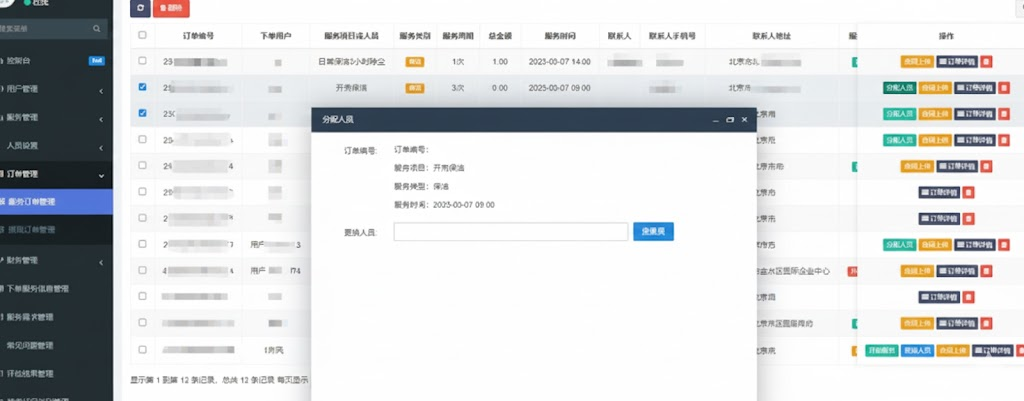Screen dimensions: 1024x401
Task: Click the red trash icon in first row
Action: (988, 61)
